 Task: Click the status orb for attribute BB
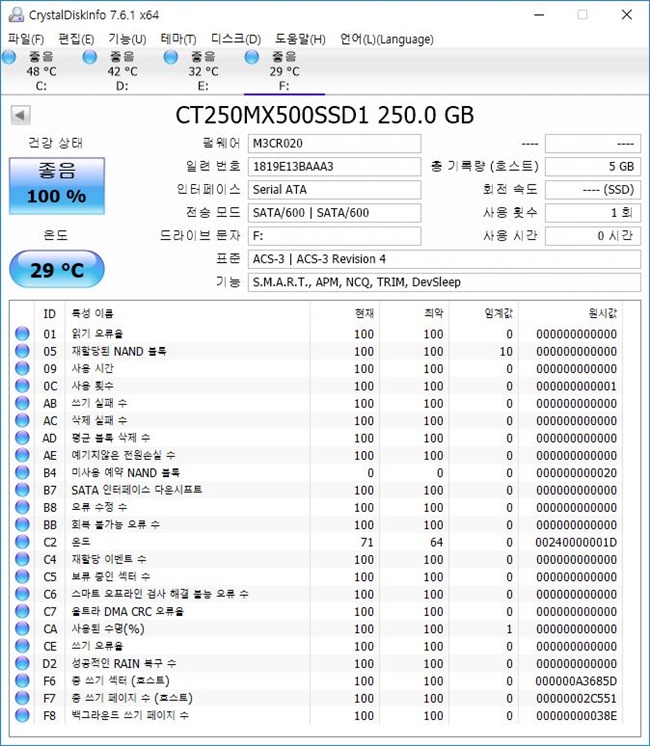click(22, 525)
